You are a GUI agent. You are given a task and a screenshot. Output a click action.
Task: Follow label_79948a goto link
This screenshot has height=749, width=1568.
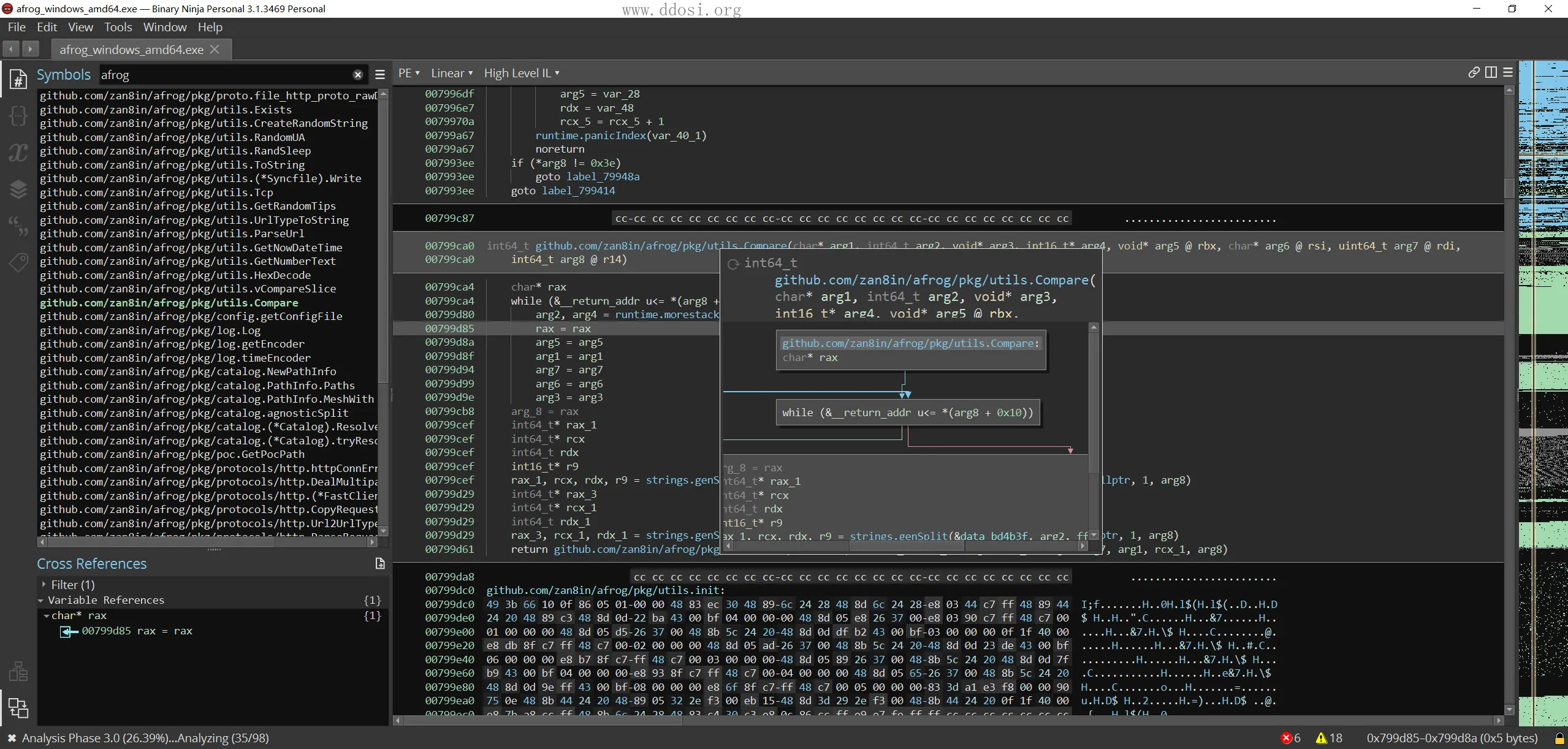tap(603, 177)
